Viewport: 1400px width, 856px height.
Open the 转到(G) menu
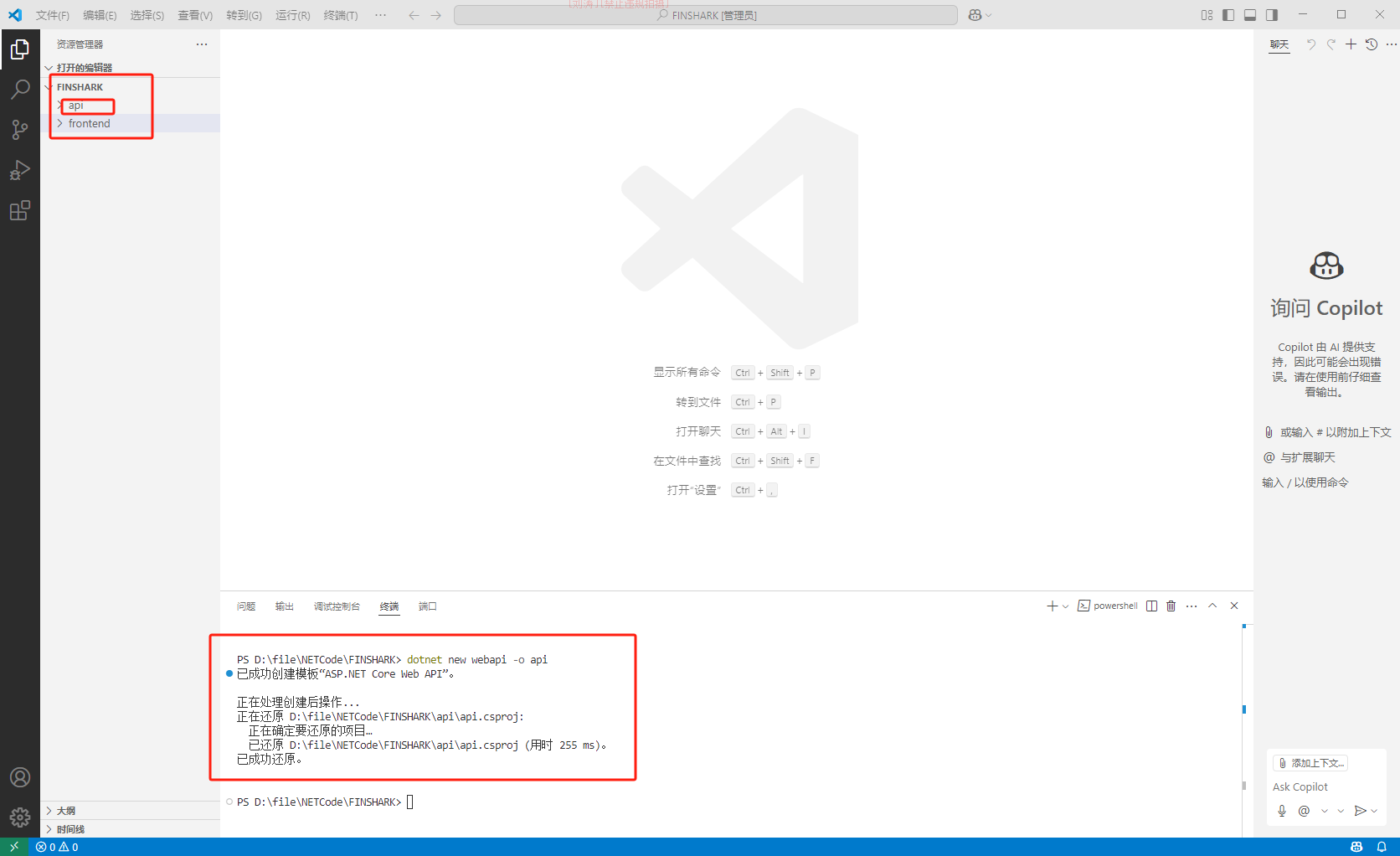(244, 15)
